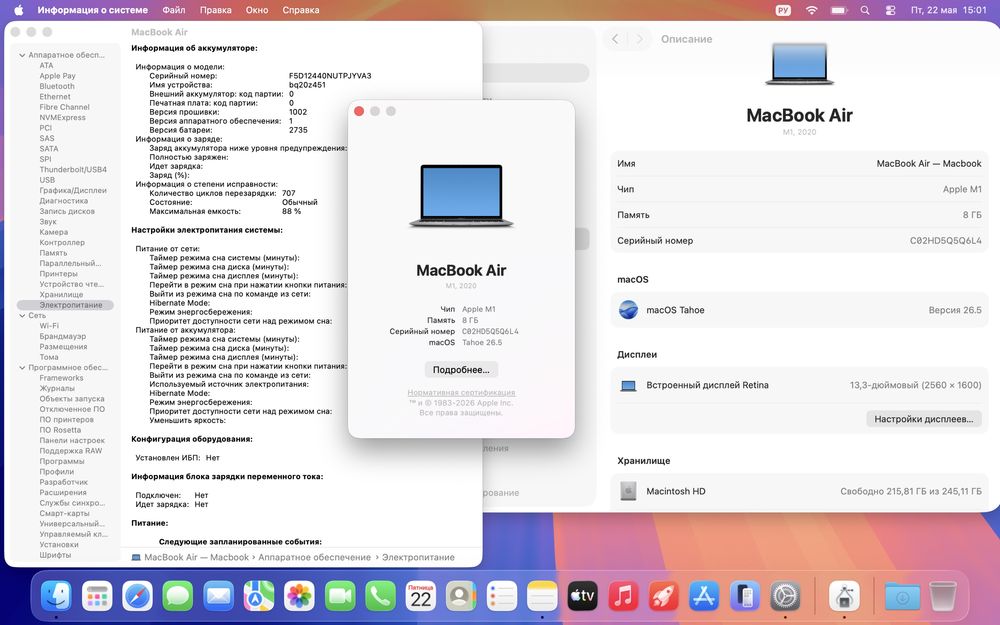Screen dimensions: 1000x625
Task: Open the green Phone app in Dock
Action: tap(380, 596)
